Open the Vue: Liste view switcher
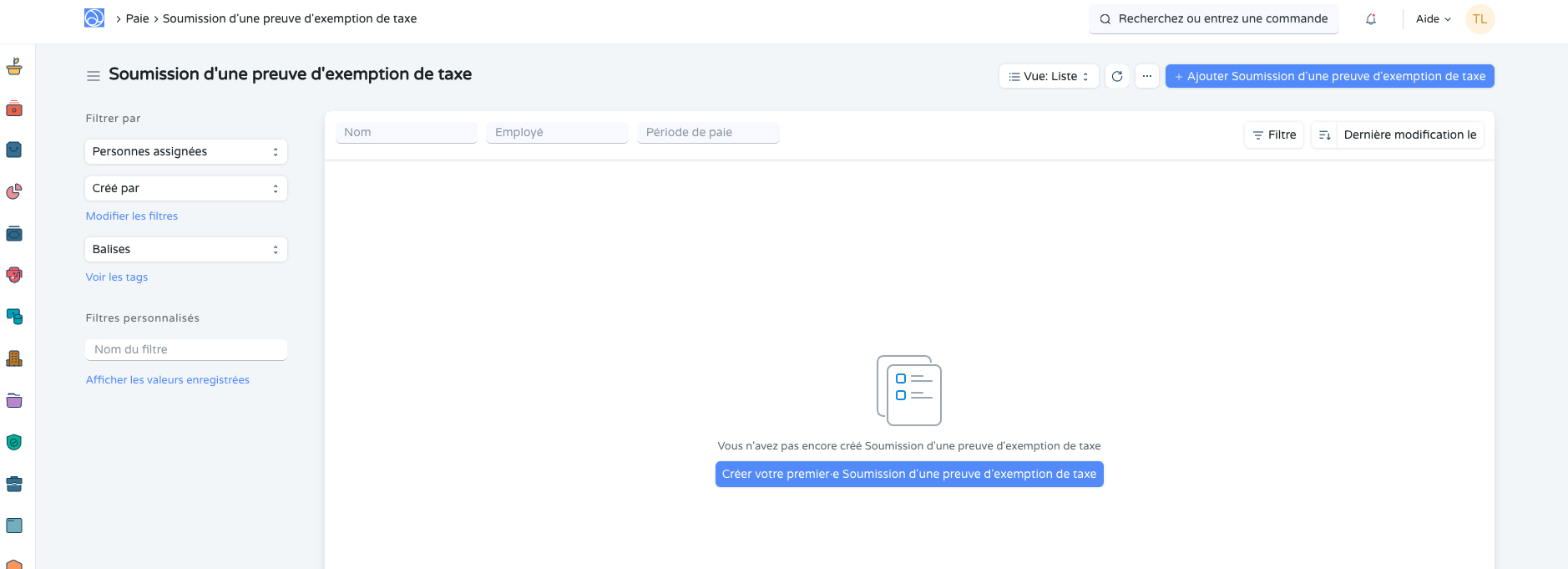Image resolution: width=1568 pixels, height=569 pixels. click(1049, 76)
